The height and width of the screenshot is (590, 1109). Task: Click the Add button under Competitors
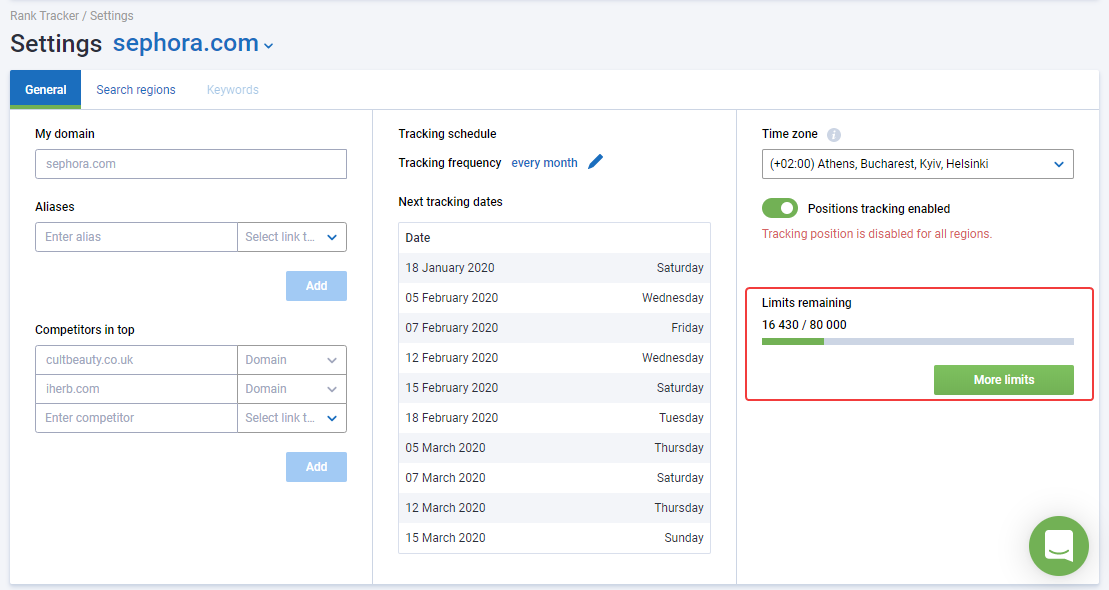coord(316,467)
